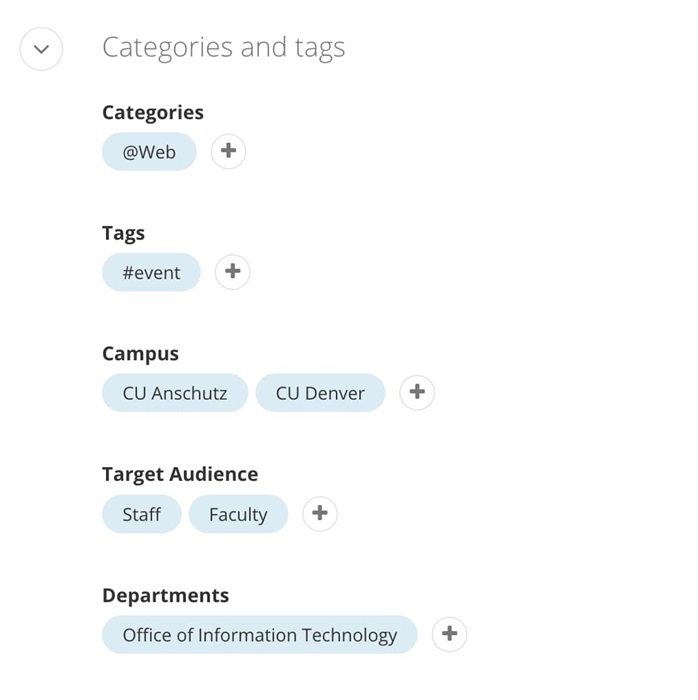Select the Staff audience chip
The height and width of the screenshot is (700, 698).
click(x=141, y=514)
